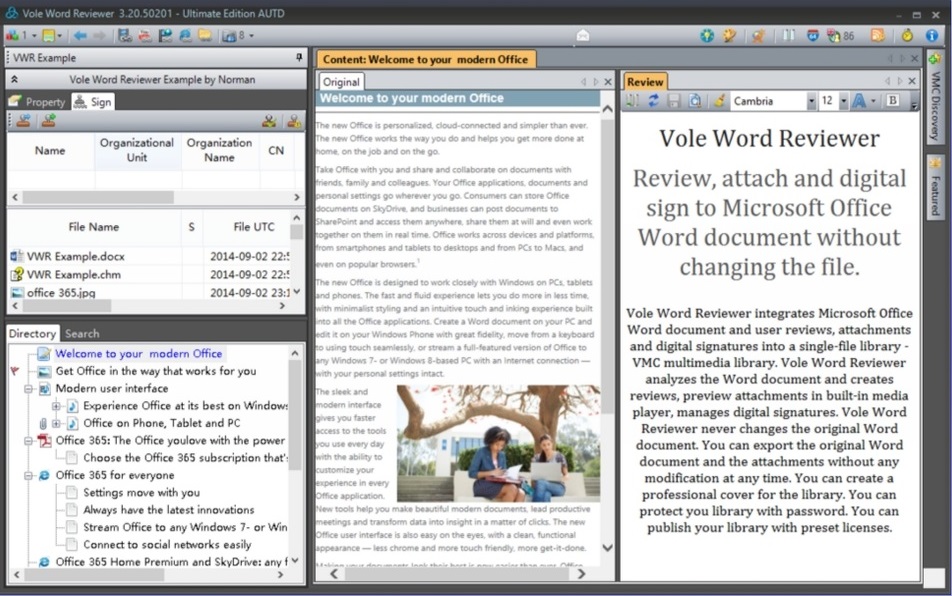This screenshot has height=596, width=952.
Task: Click the blue back arrow in toolbar
Action: [80, 36]
